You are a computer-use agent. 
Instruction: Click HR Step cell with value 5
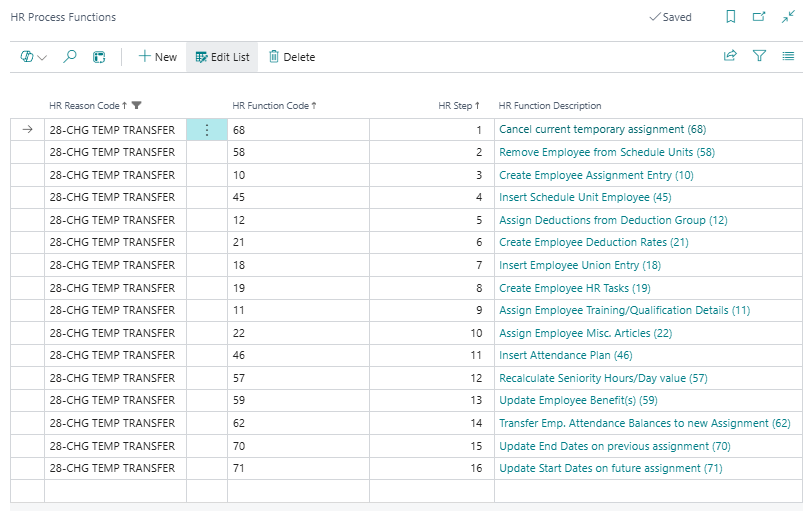click(432, 220)
